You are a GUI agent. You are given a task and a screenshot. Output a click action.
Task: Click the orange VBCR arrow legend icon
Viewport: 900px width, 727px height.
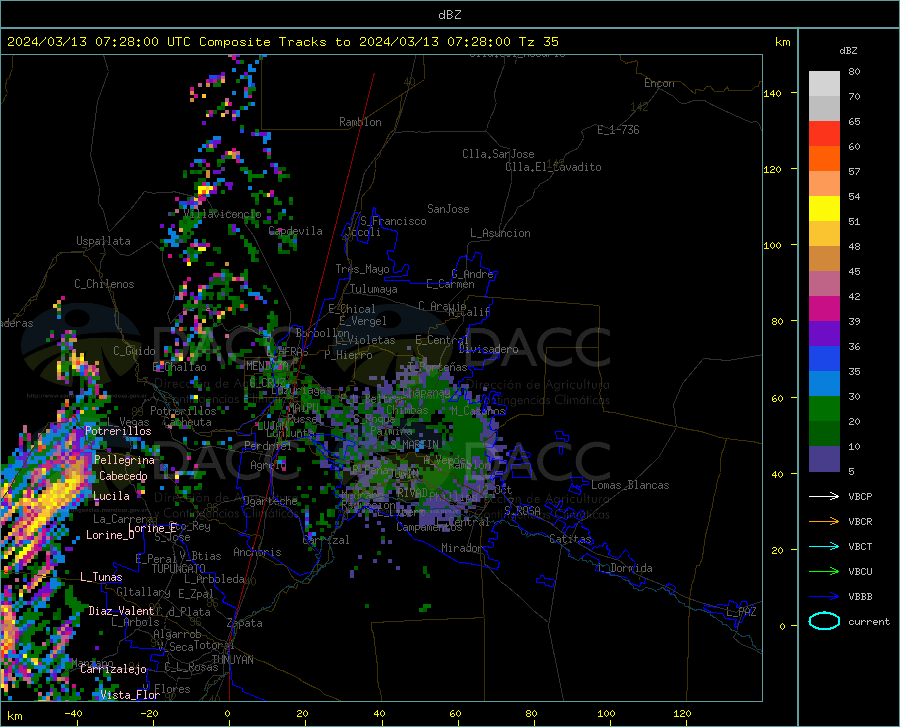[824, 522]
